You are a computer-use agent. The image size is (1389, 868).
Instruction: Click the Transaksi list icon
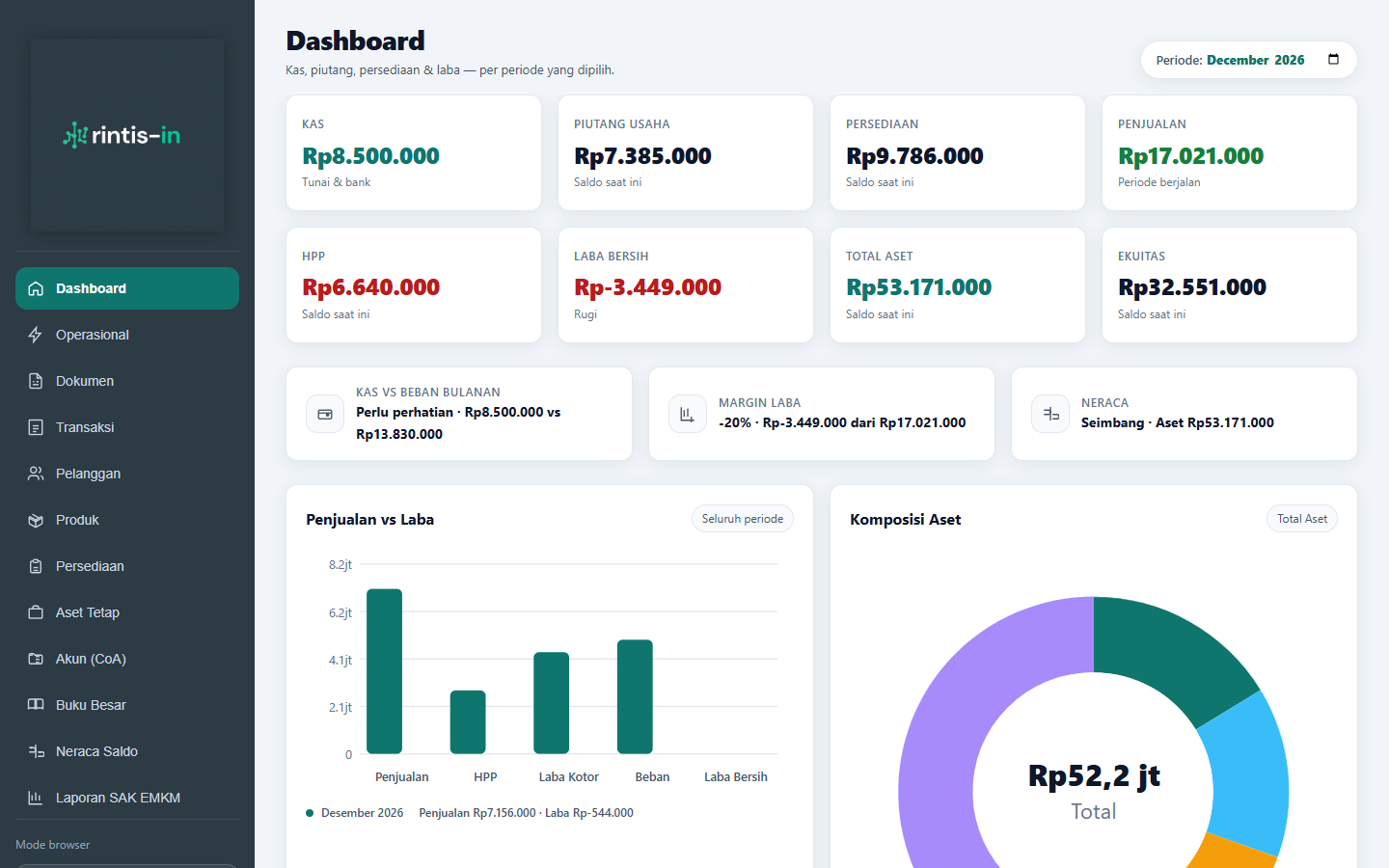[x=36, y=427]
